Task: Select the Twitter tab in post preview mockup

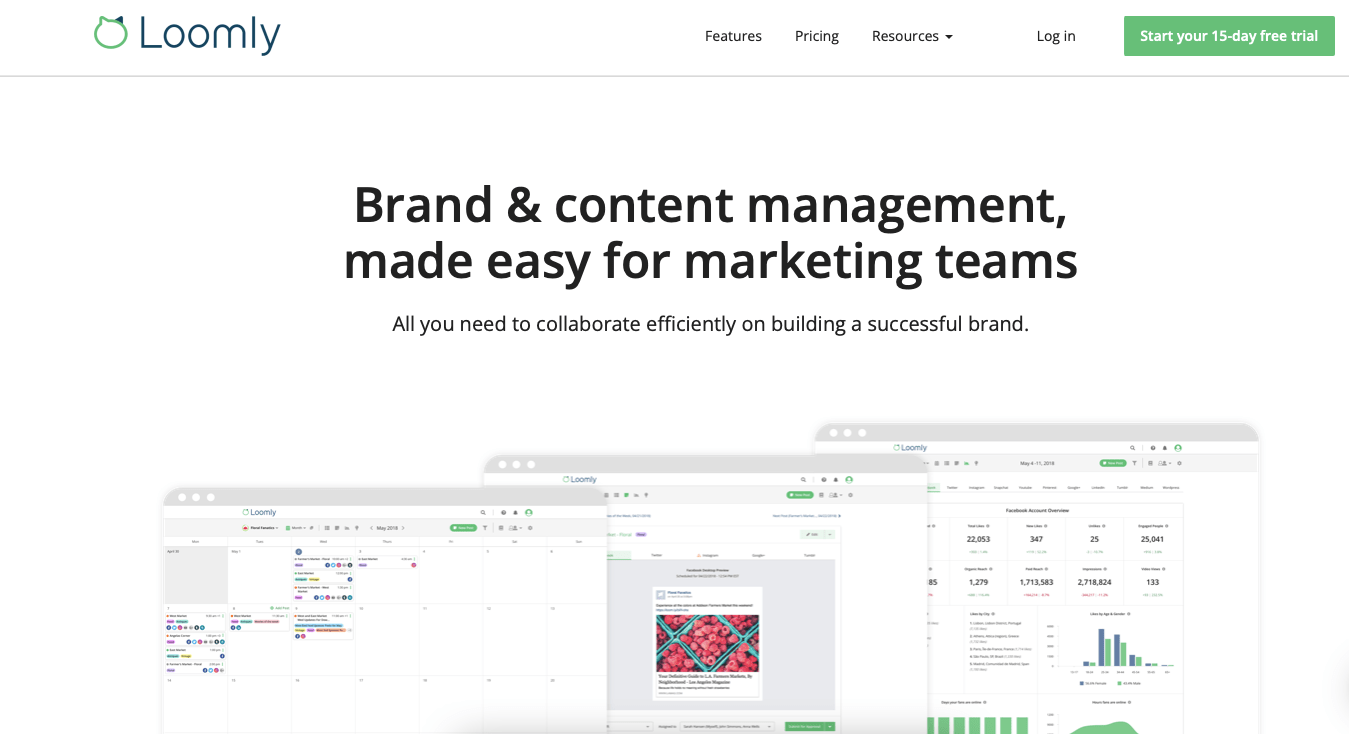Action: tap(657, 554)
